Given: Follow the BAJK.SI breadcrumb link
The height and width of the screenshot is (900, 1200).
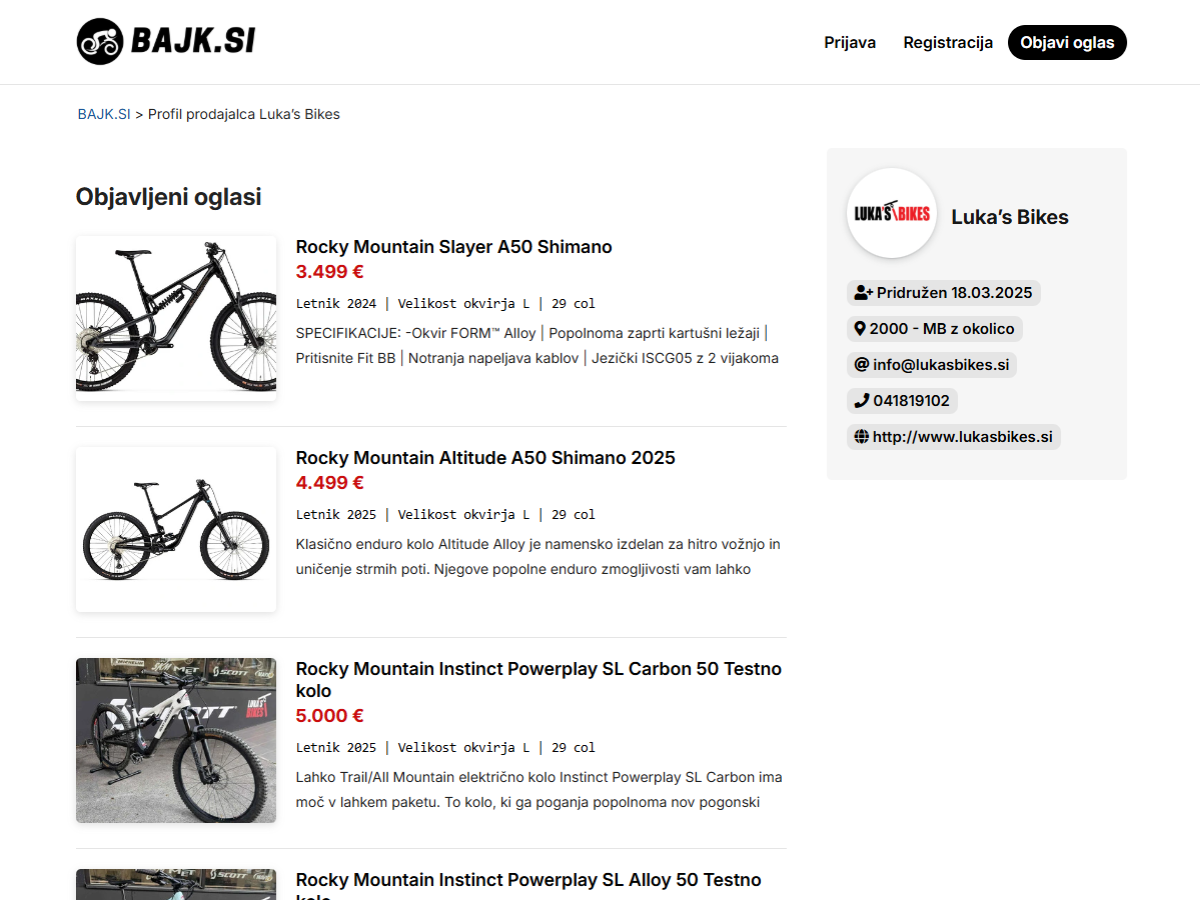Looking at the screenshot, I should point(104,114).
